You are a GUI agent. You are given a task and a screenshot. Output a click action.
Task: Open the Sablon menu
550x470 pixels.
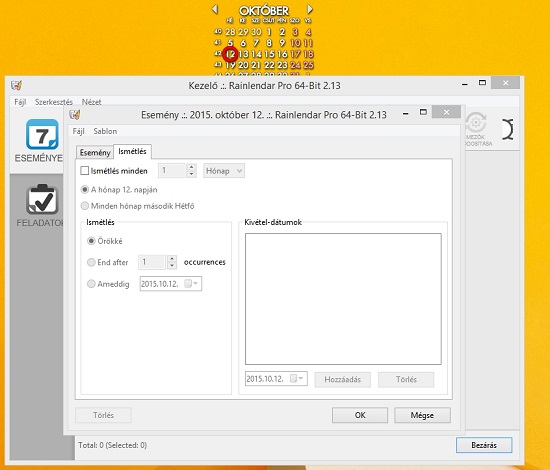[105, 131]
